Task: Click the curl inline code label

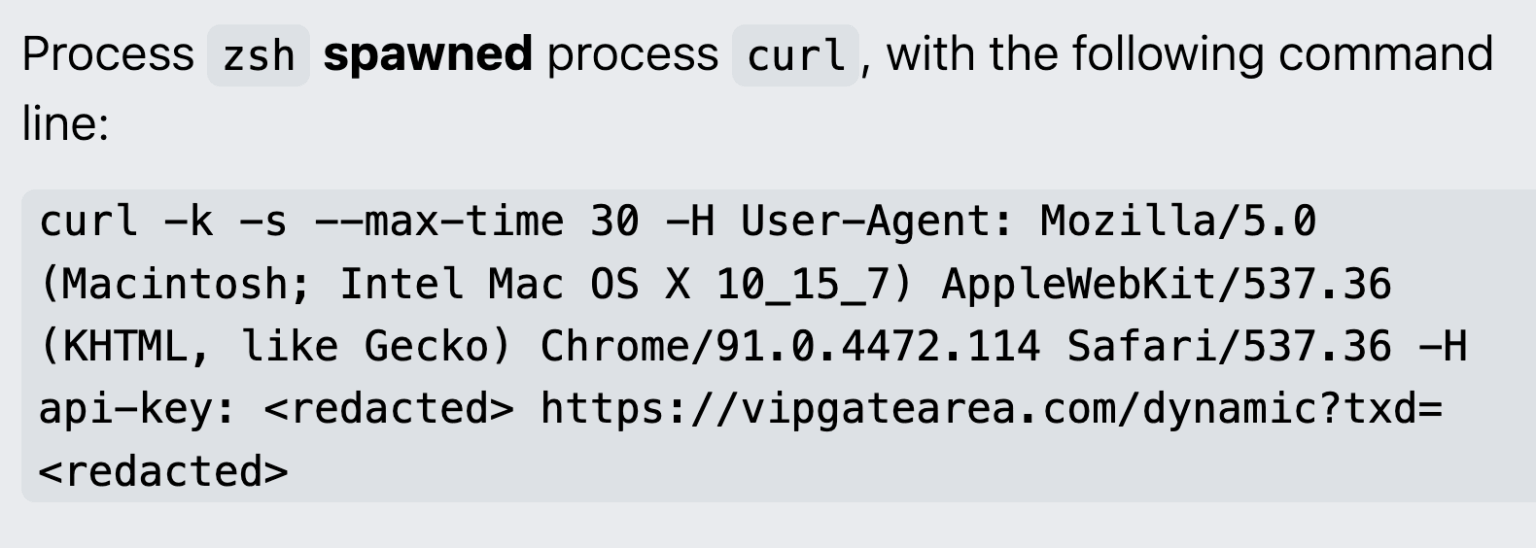Action: tap(795, 56)
